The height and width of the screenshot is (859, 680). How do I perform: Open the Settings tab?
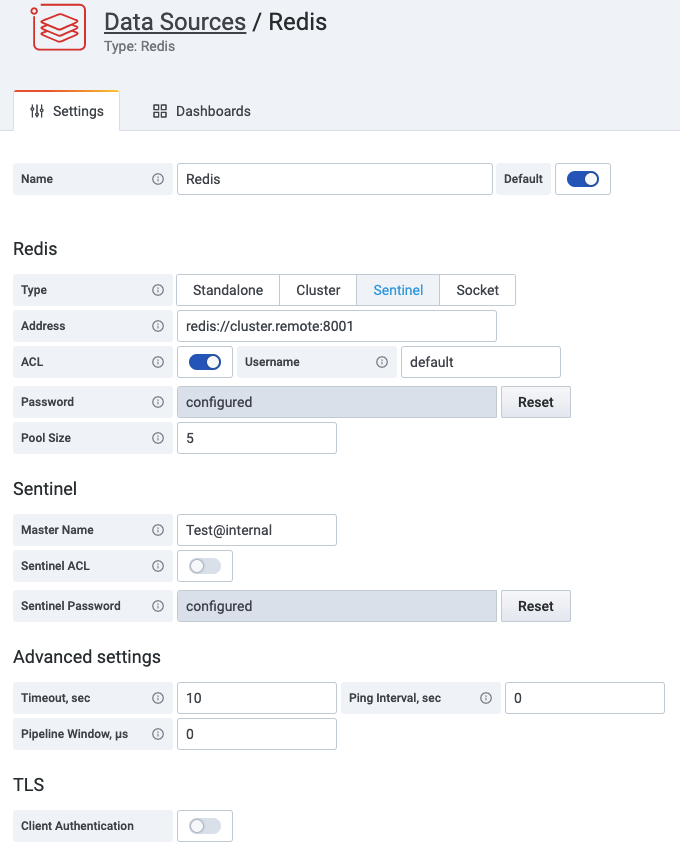point(67,111)
